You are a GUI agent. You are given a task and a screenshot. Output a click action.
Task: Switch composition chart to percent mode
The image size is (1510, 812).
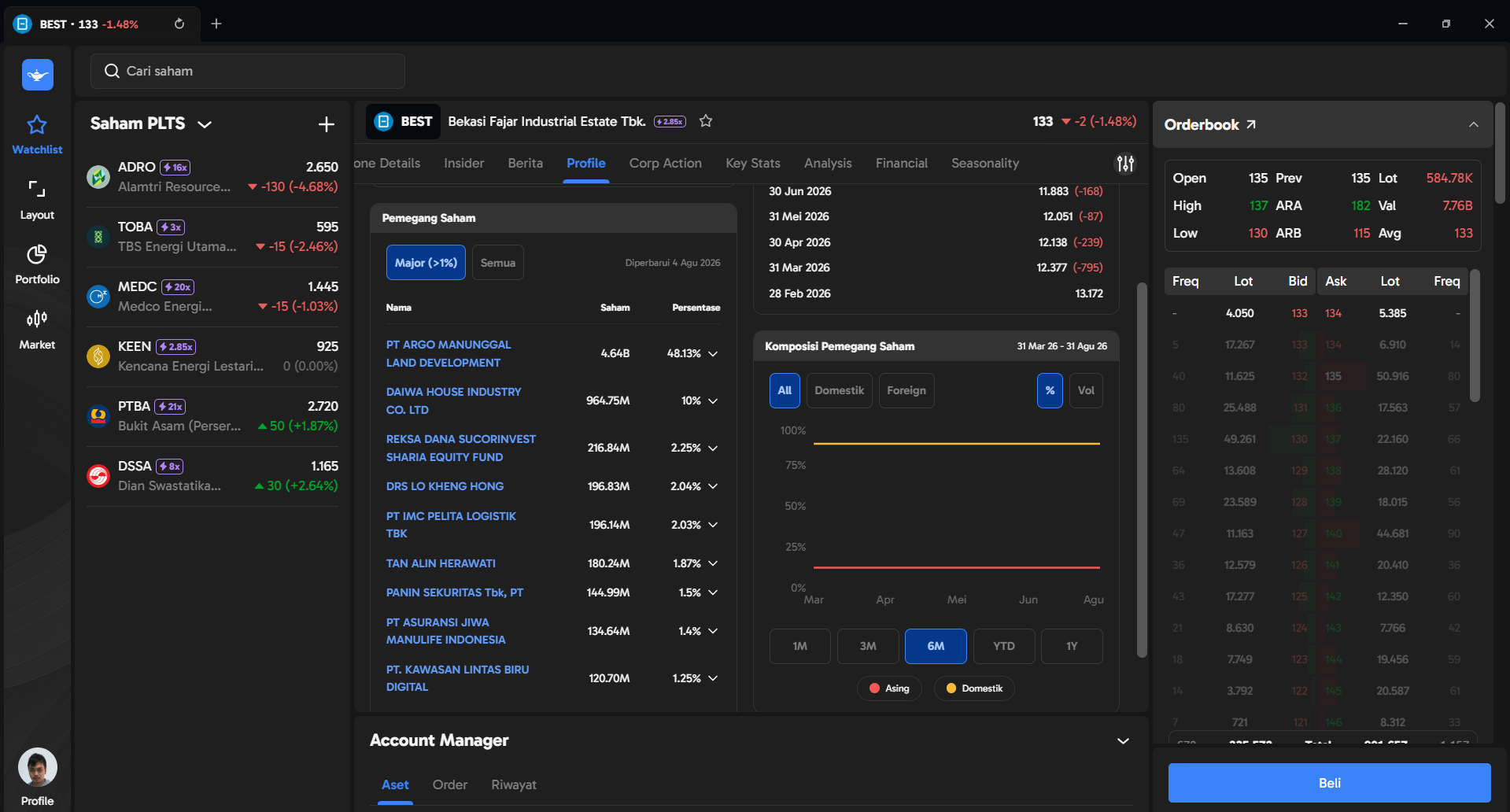click(x=1050, y=390)
